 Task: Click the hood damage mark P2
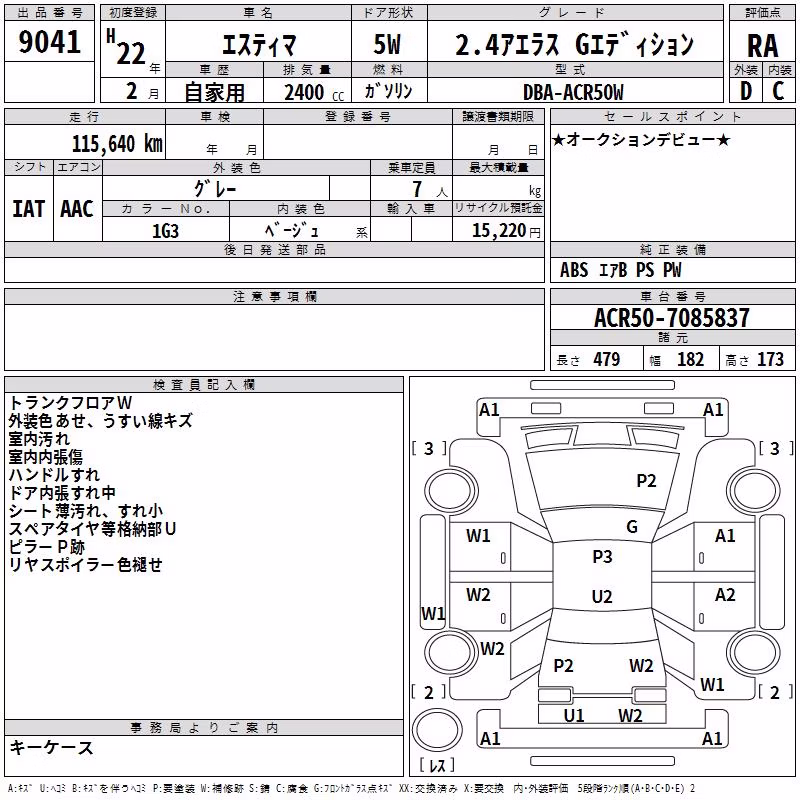coord(646,481)
